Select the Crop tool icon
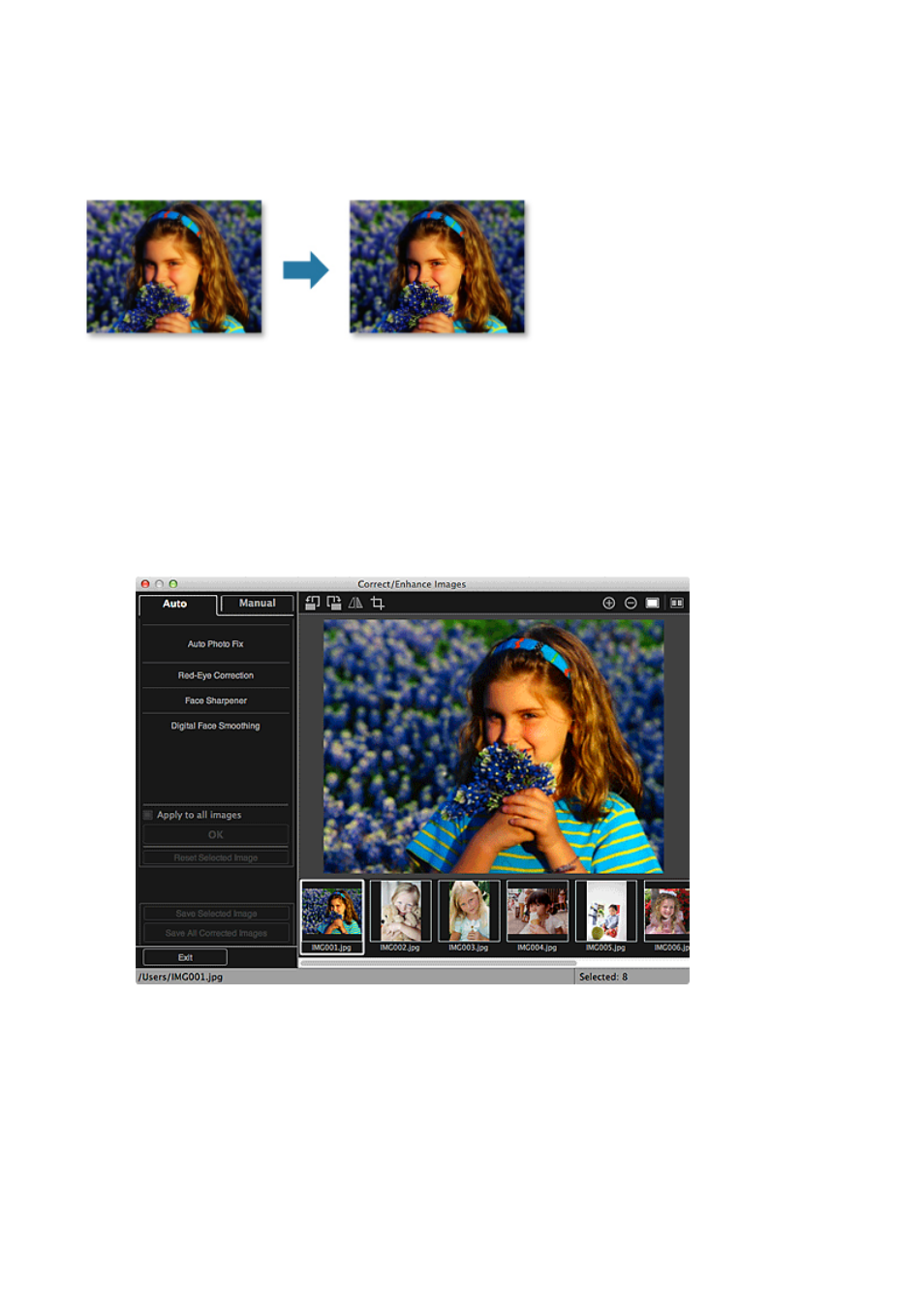The image size is (924, 1308). [378, 603]
